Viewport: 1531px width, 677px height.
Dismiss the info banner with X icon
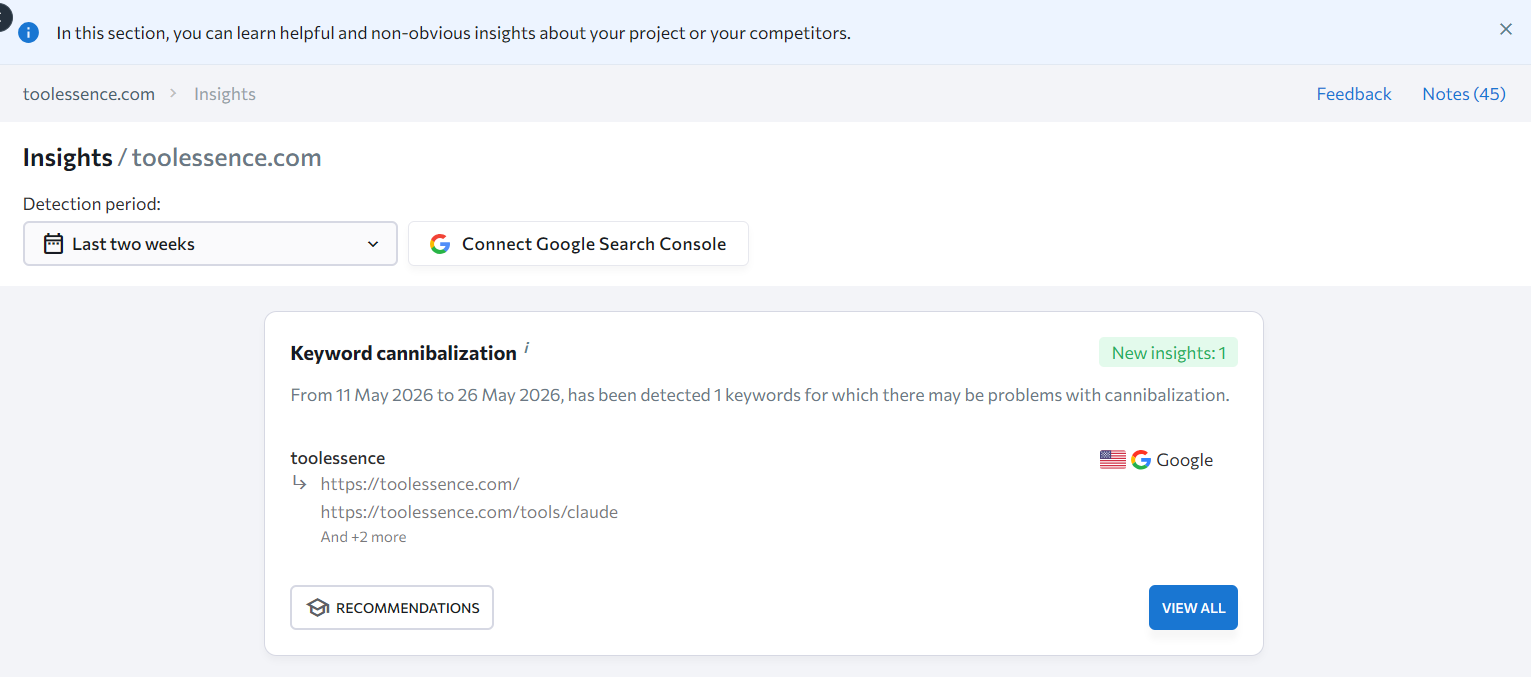point(1506,29)
